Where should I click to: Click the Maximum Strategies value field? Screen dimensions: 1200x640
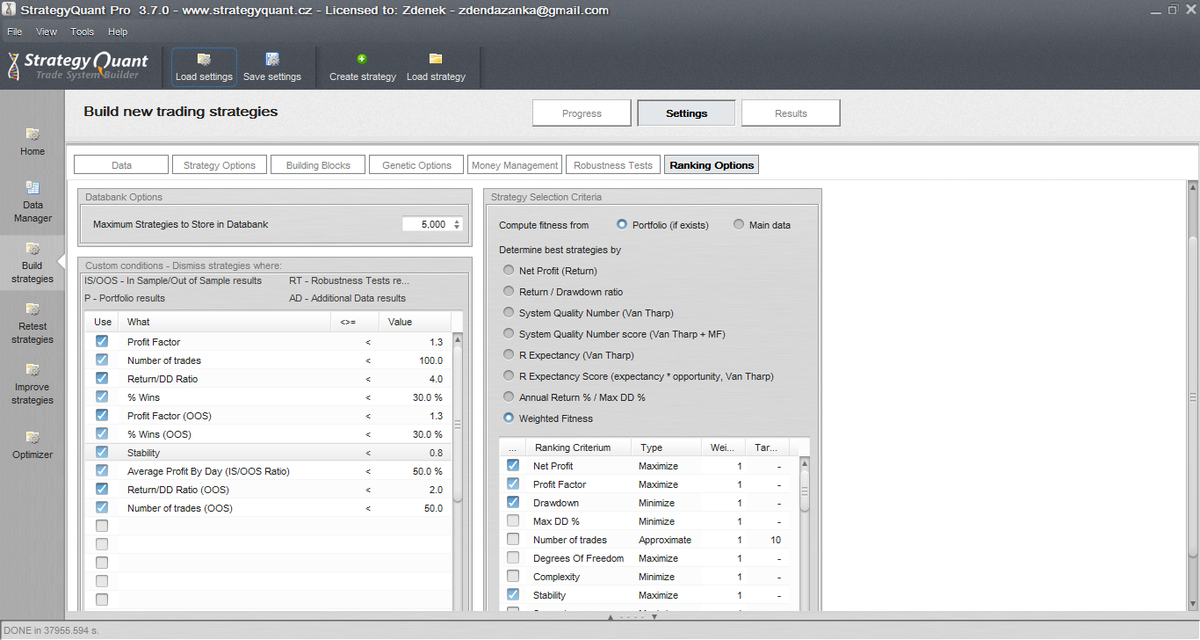[426, 224]
